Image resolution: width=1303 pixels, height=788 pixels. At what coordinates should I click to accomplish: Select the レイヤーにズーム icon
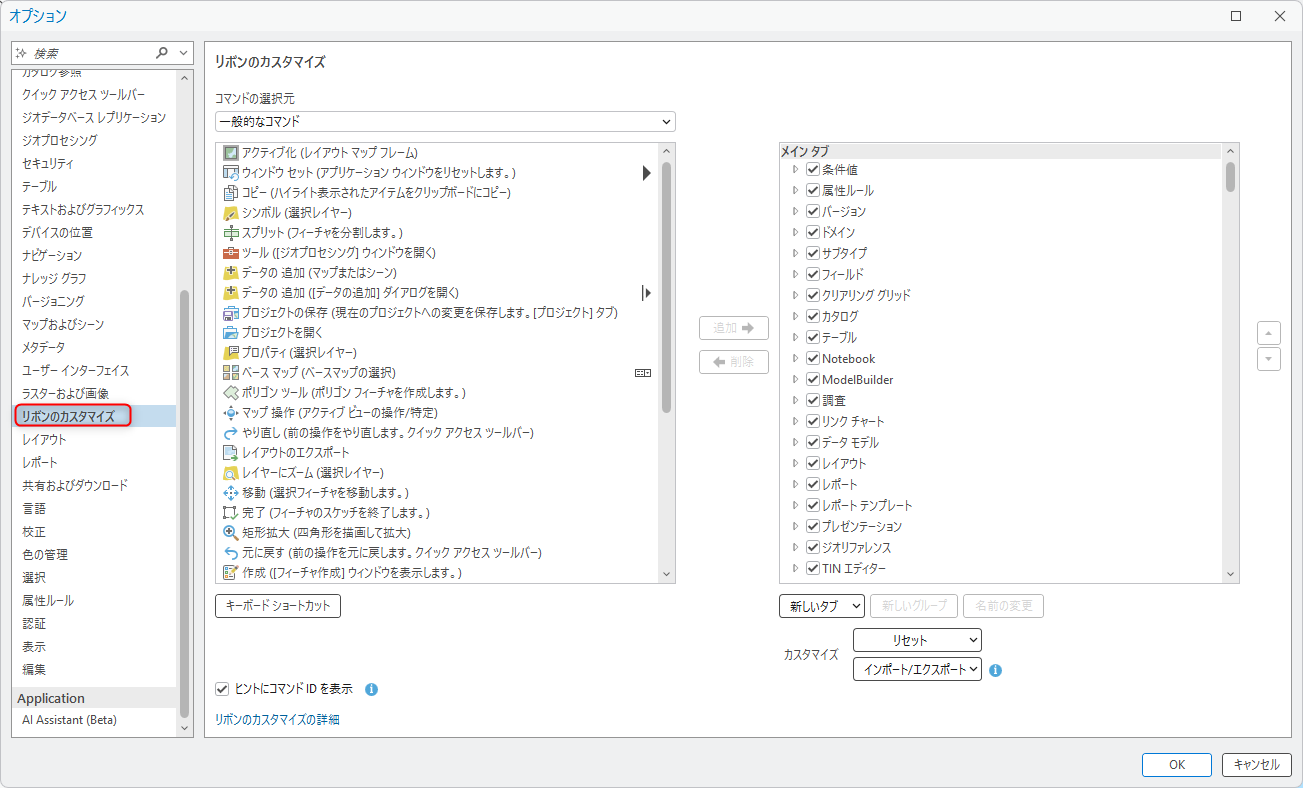coord(231,473)
